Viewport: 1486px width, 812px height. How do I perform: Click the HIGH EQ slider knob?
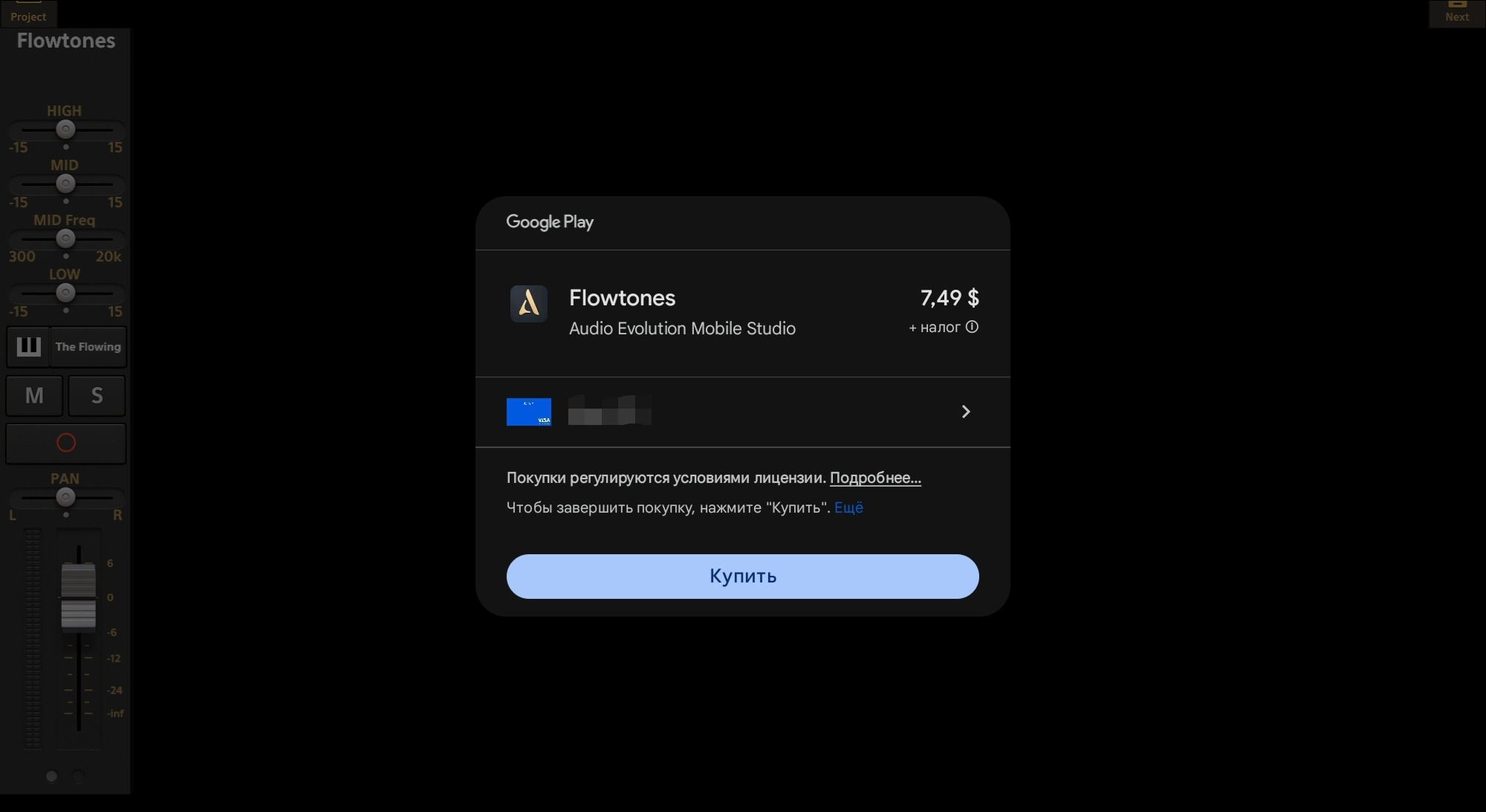pyautogui.click(x=65, y=129)
